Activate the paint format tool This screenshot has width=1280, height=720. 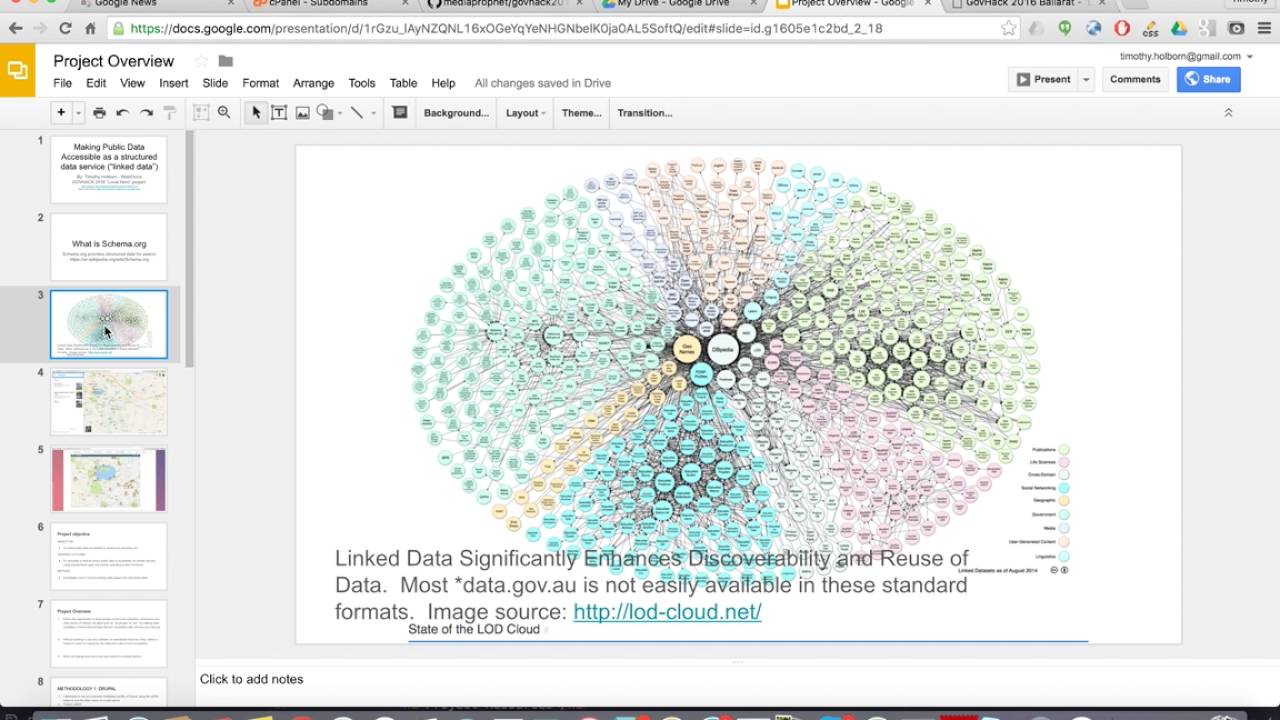point(170,113)
